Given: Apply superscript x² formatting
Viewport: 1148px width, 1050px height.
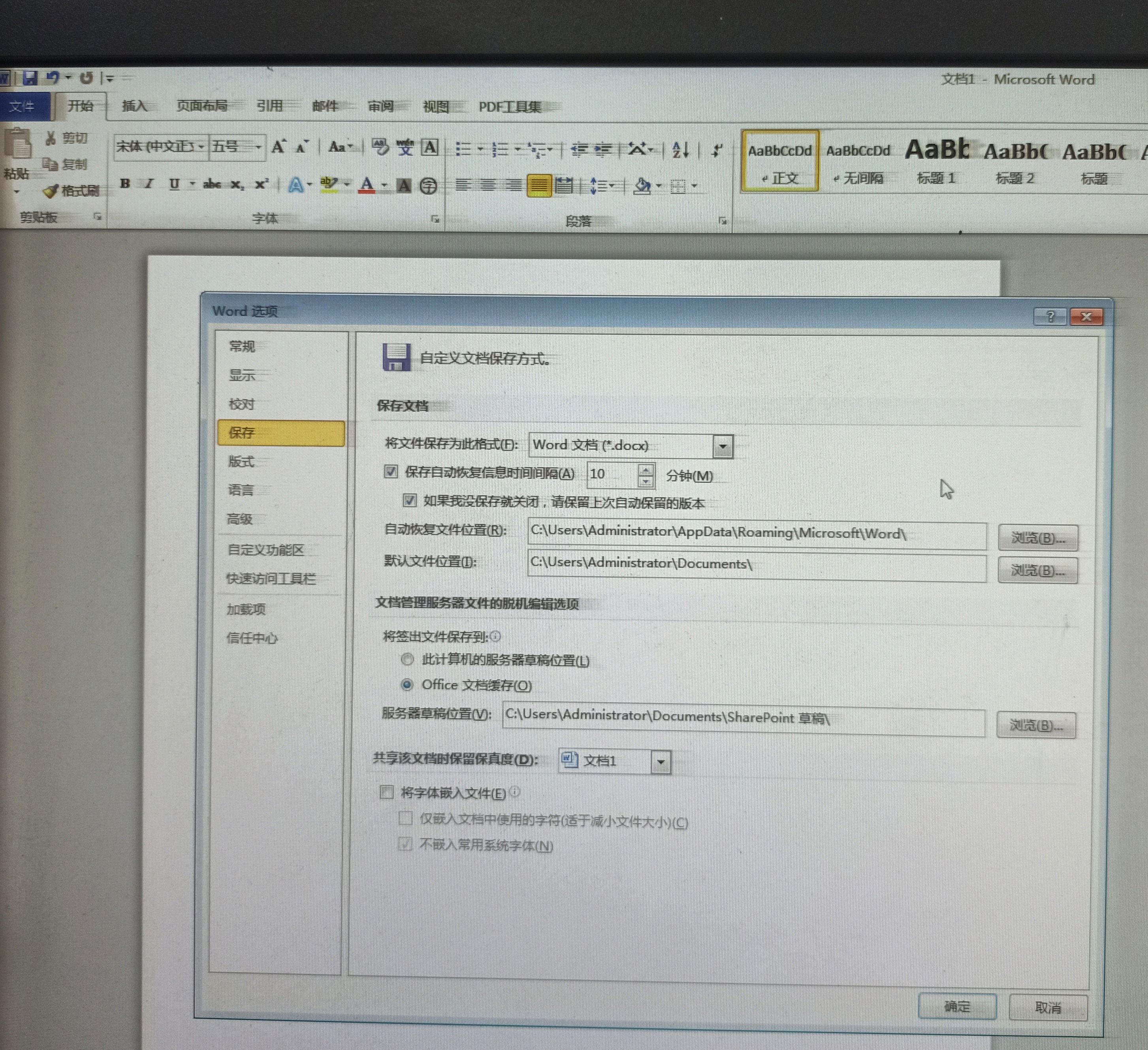Looking at the screenshot, I should tap(262, 184).
